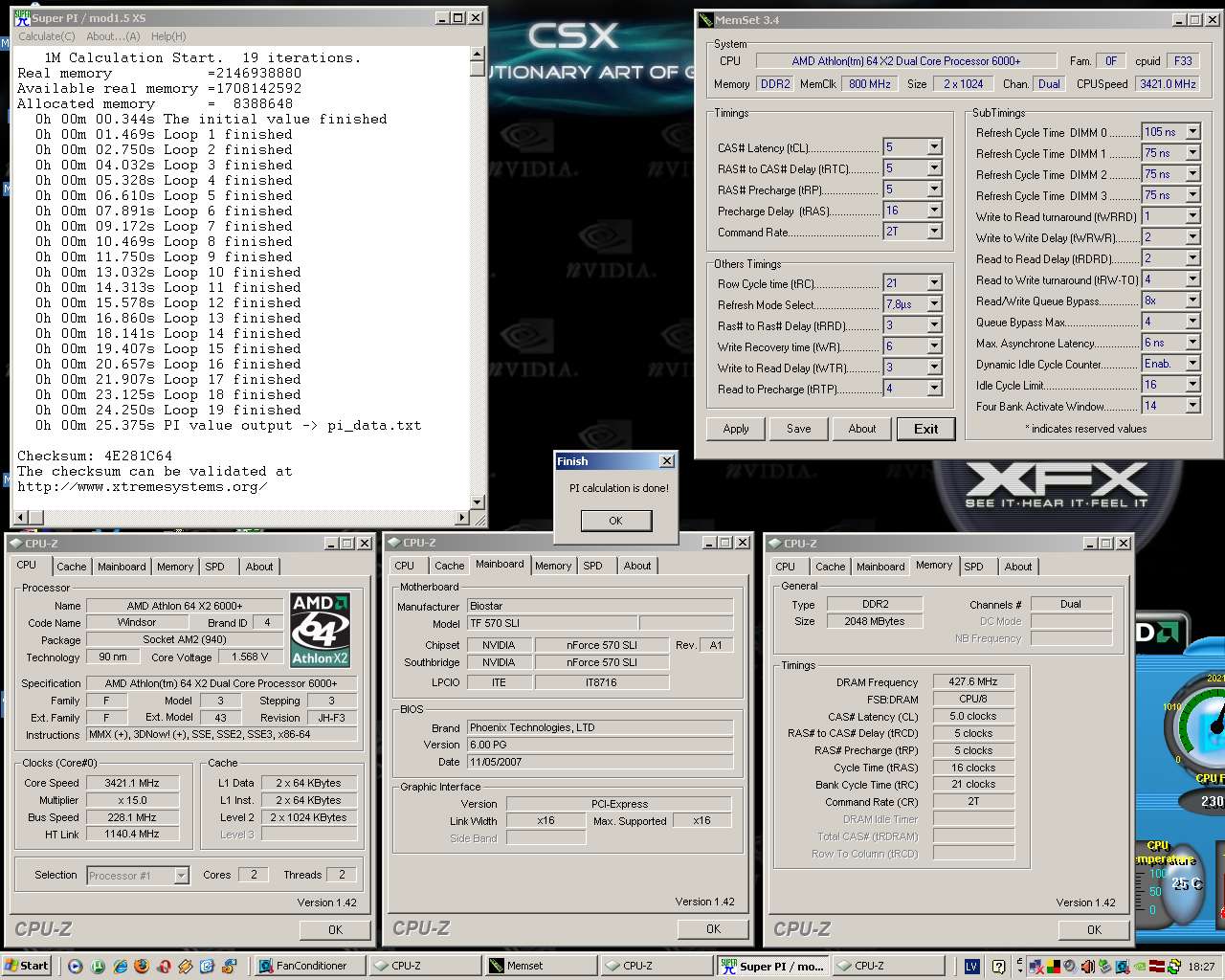Viewport: 1225px width, 980px height.
Task: Click the Checksum: 4E281C64 line
Action: pyautogui.click(x=95, y=456)
